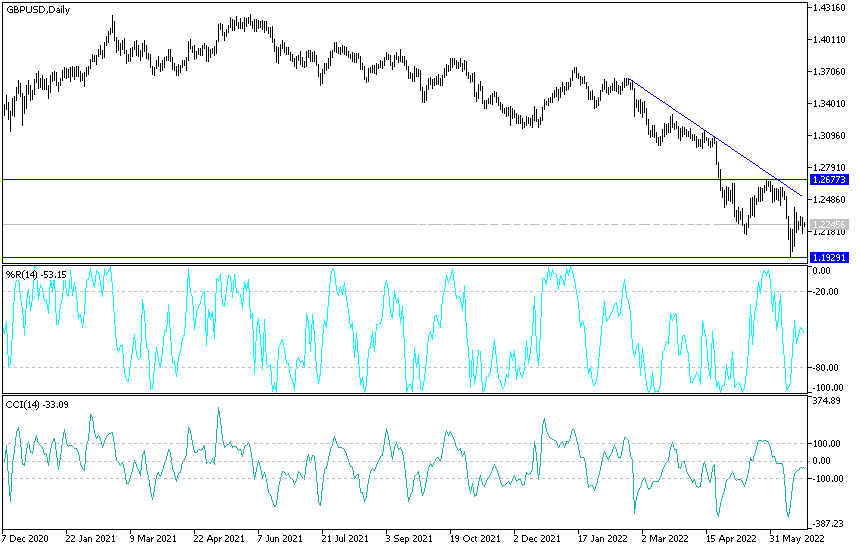Click the 2 Dec 2021 date label
The image size is (860, 550).
537,539
